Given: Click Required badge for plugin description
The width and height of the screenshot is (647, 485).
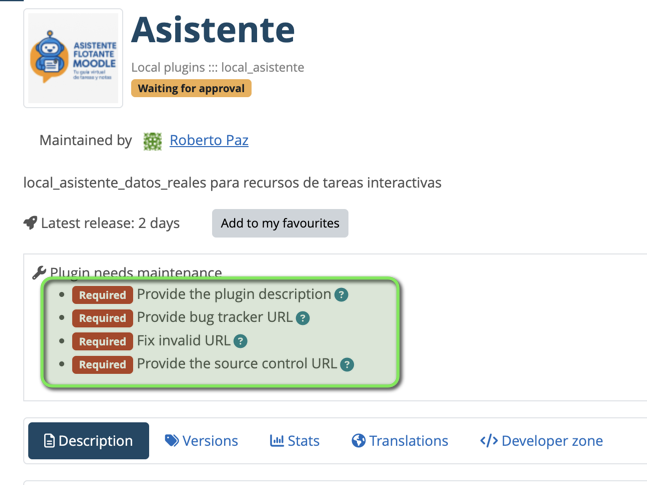Looking at the screenshot, I should (102, 295).
